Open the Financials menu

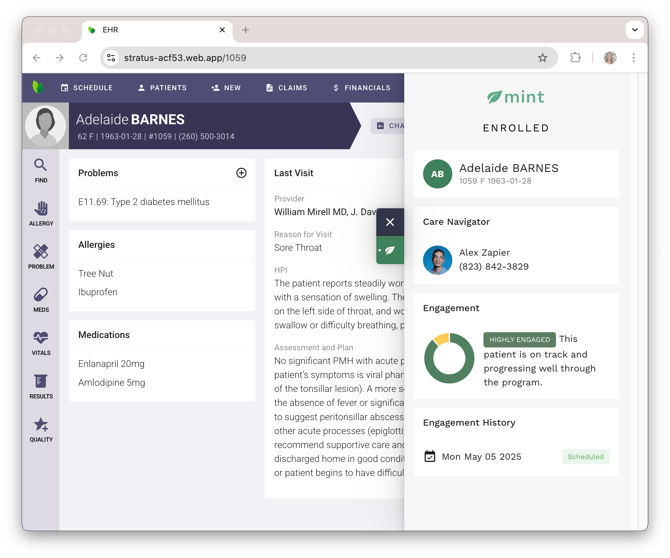coord(361,88)
